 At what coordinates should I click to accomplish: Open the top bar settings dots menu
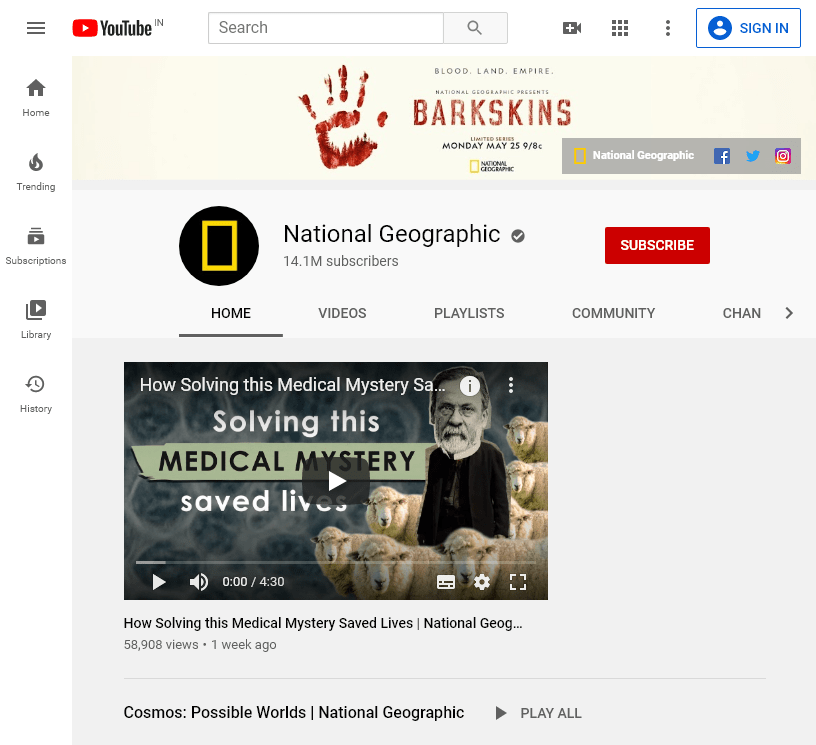668,28
